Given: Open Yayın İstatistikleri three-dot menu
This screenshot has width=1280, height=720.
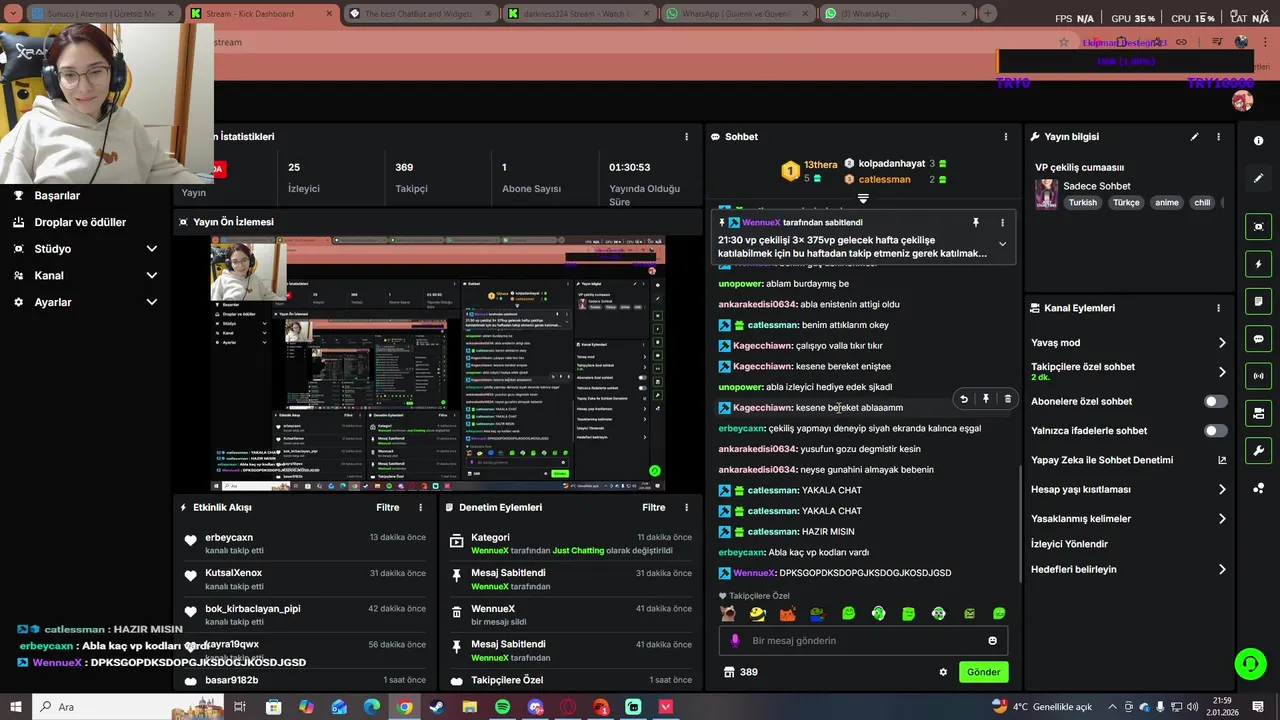Looking at the screenshot, I should (686, 137).
